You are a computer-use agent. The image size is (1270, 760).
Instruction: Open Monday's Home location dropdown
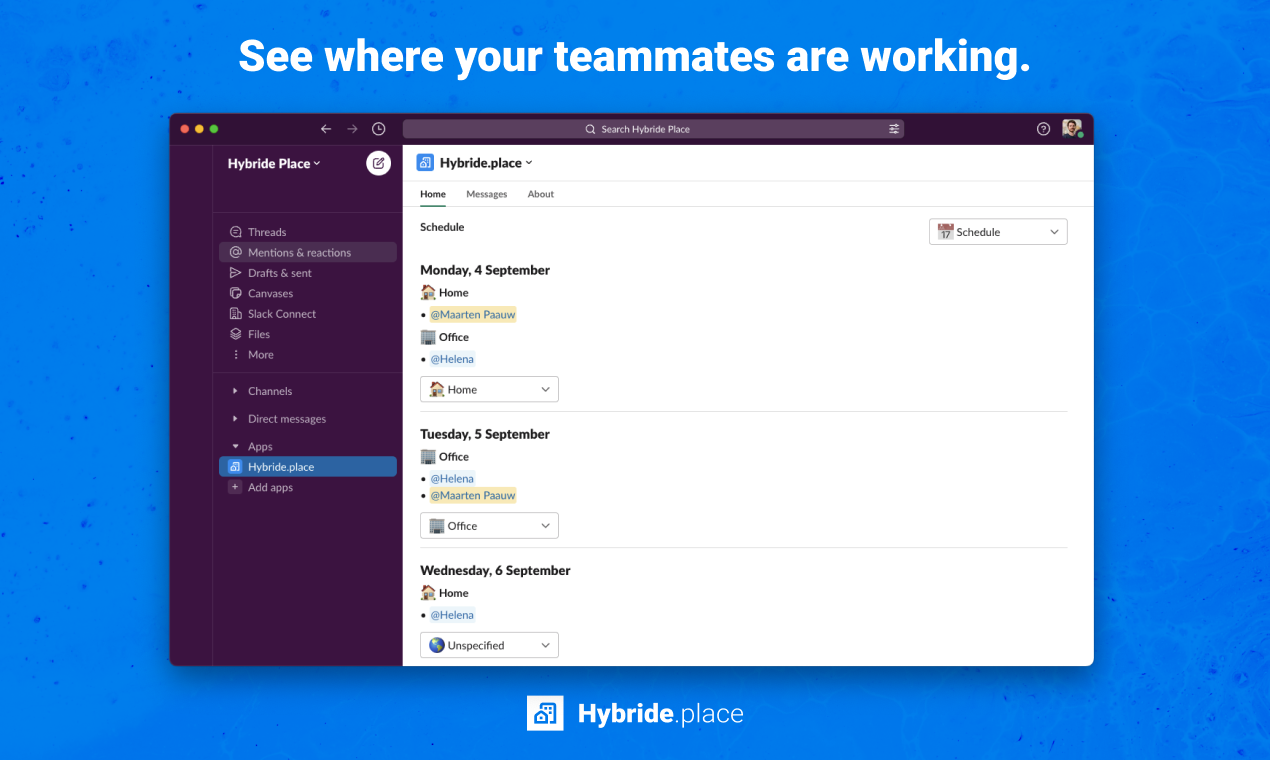point(489,389)
